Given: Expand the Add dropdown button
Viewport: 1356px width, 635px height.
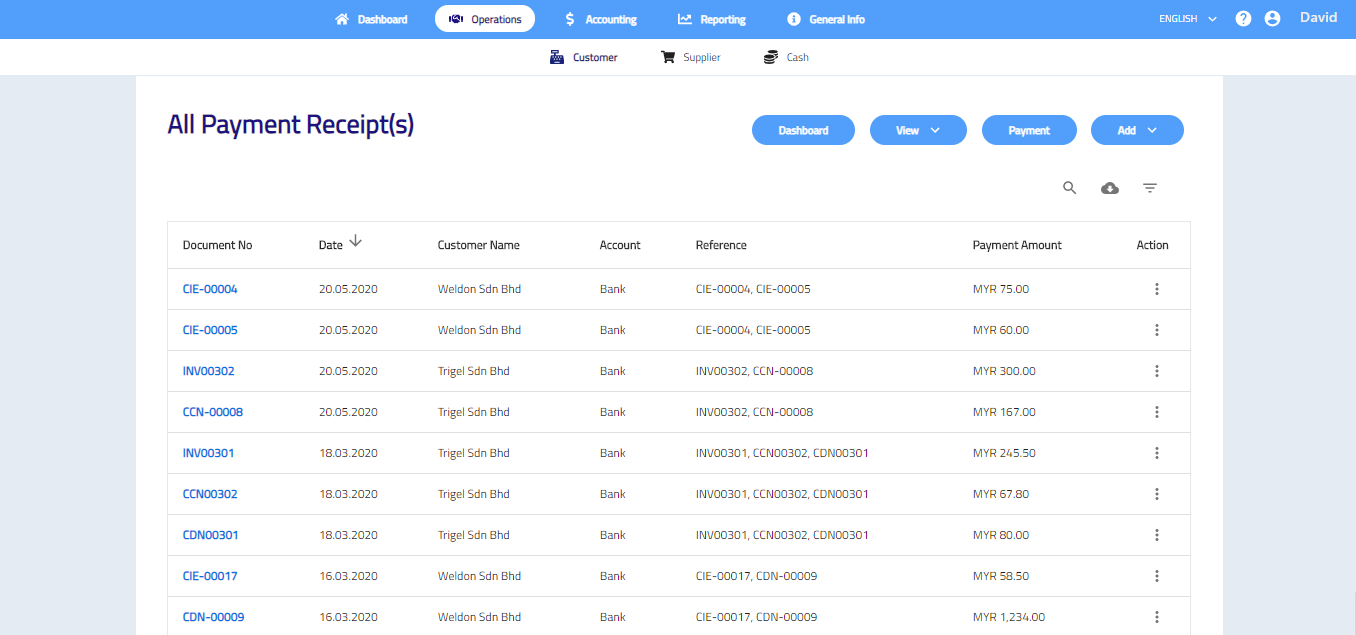Looking at the screenshot, I should pyautogui.click(x=1136, y=130).
